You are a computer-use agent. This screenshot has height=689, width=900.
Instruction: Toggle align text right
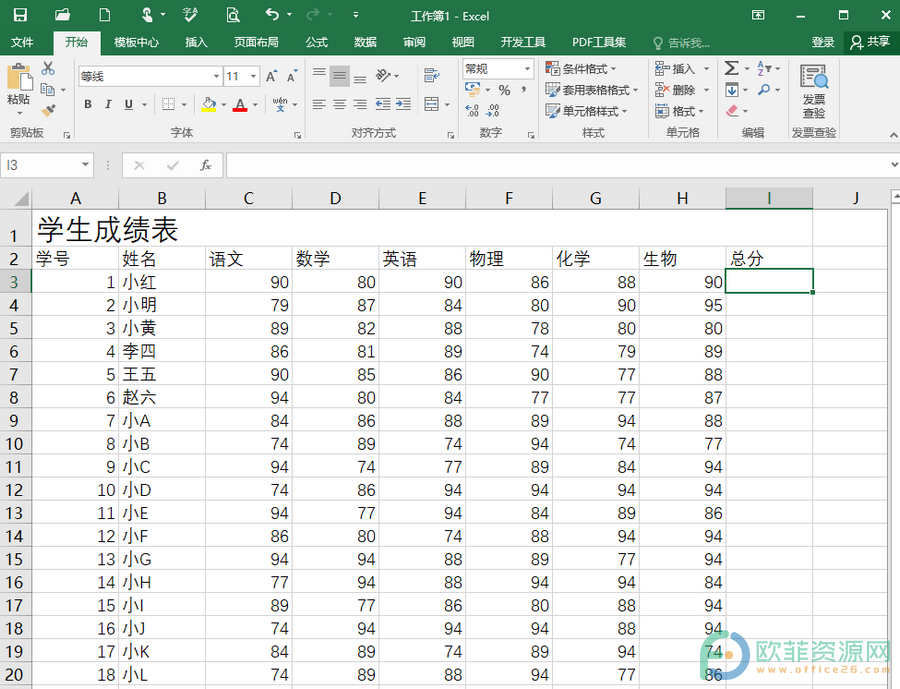pos(360,104)
